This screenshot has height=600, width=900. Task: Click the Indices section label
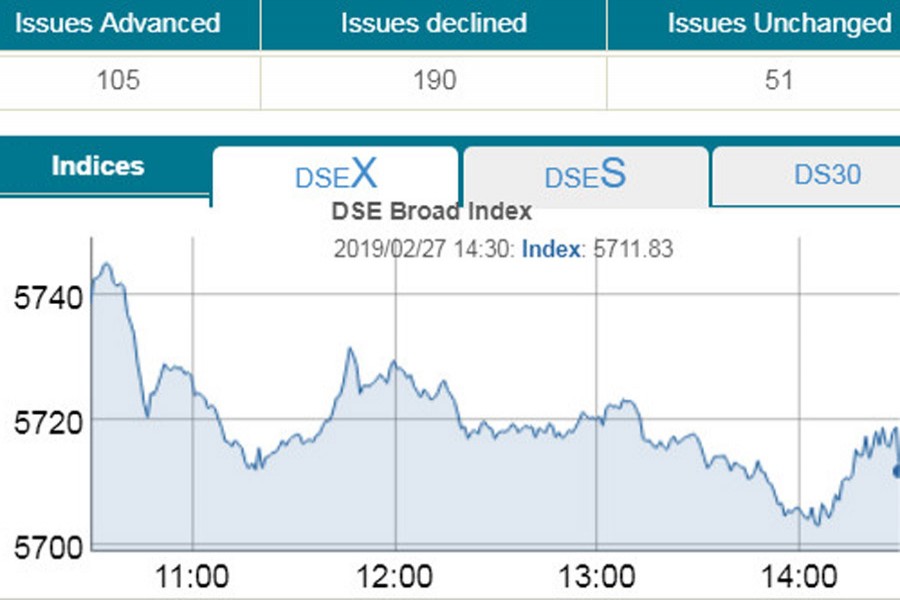tap(98, 166)
